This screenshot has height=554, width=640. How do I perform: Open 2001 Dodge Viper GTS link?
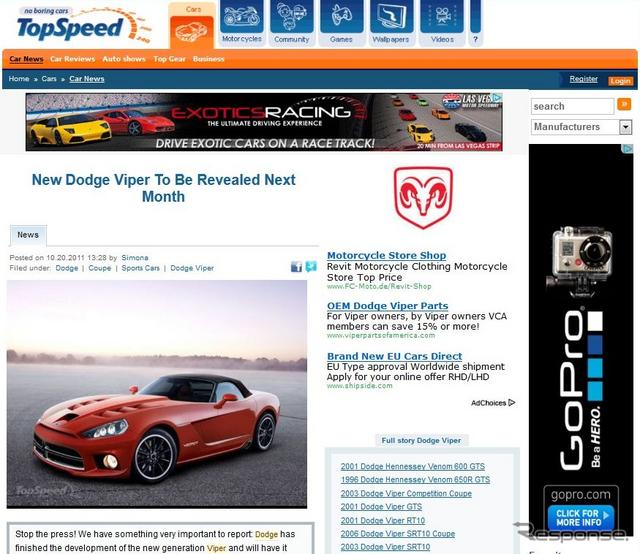tap(381, 507)
